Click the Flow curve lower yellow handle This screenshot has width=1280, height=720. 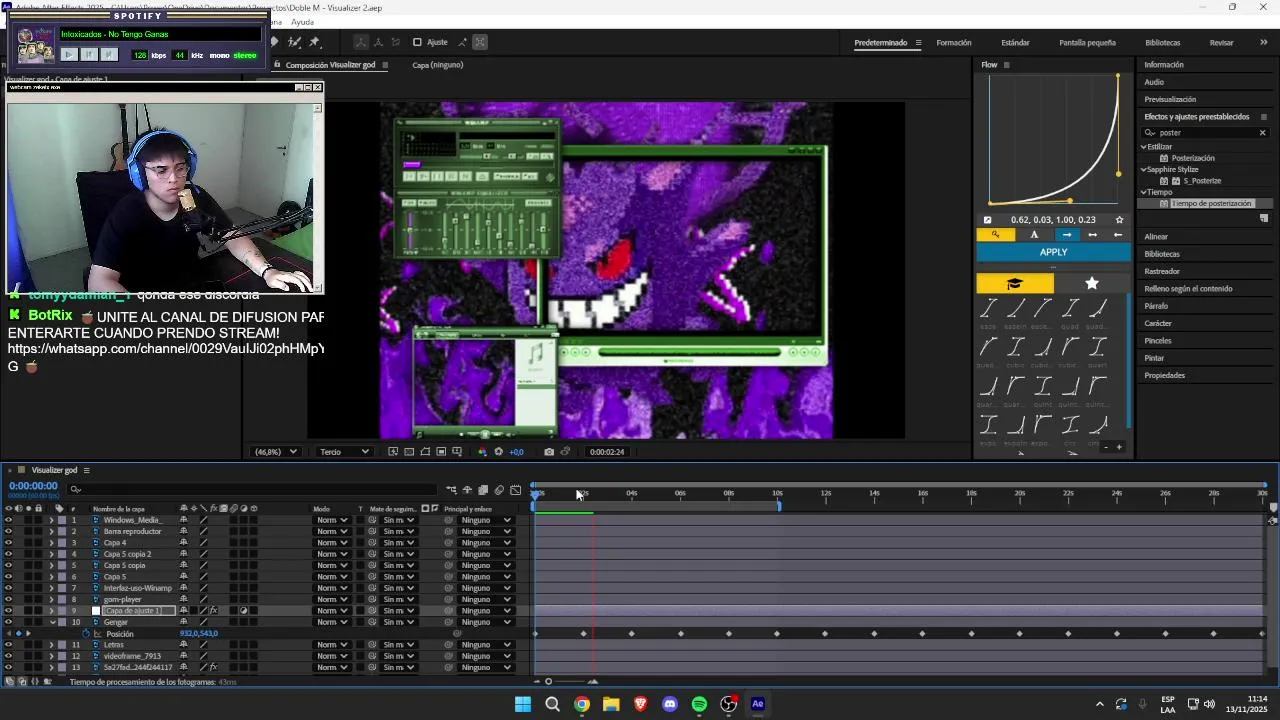(x=1070, y=202)
